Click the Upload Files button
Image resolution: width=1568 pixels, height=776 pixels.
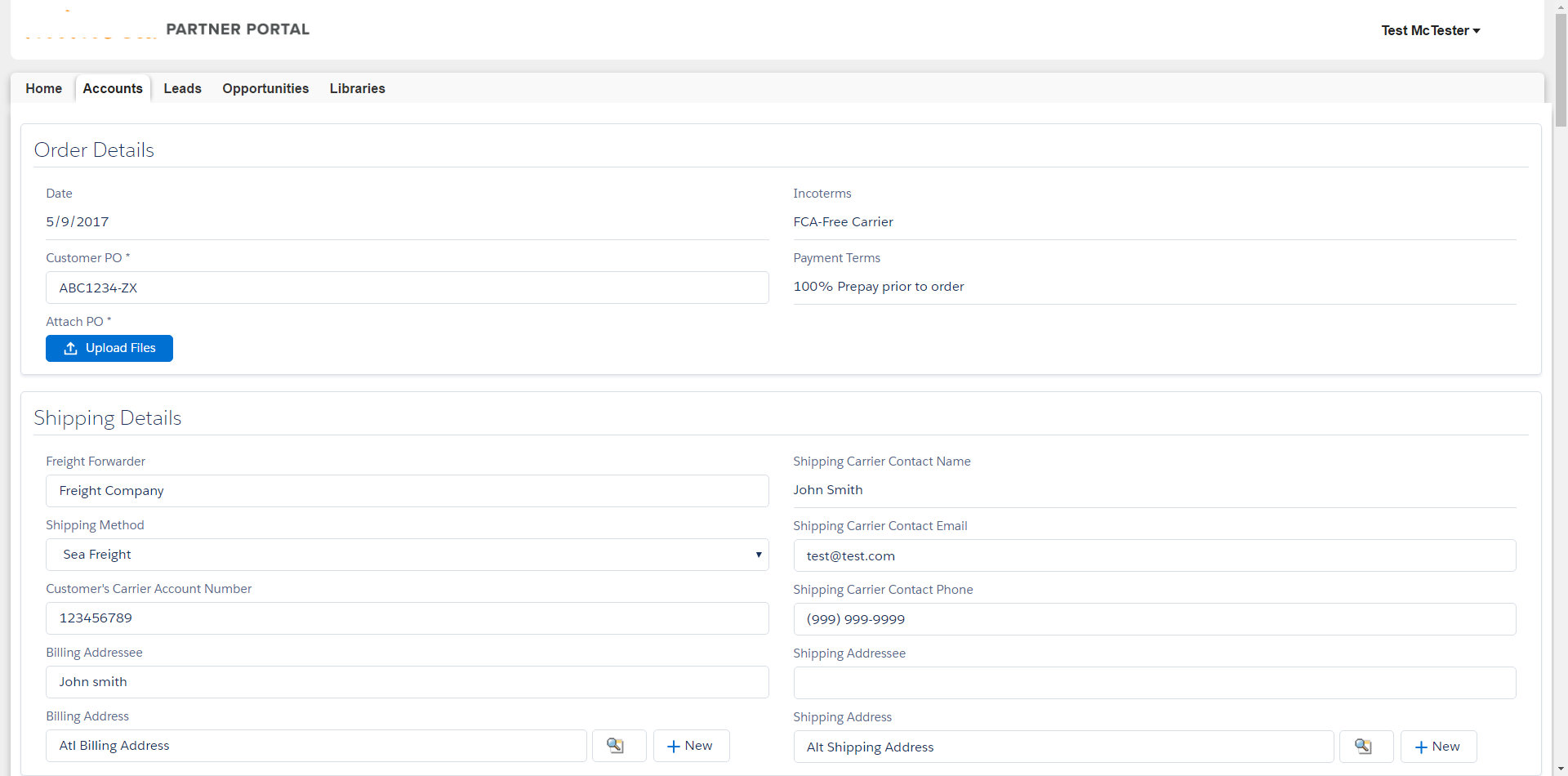(x=109, y=348)
